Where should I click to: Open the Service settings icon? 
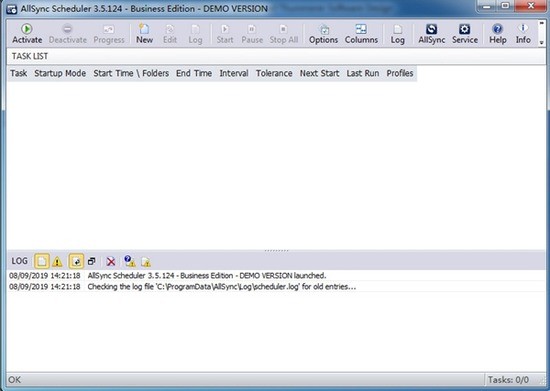point(465,29)
